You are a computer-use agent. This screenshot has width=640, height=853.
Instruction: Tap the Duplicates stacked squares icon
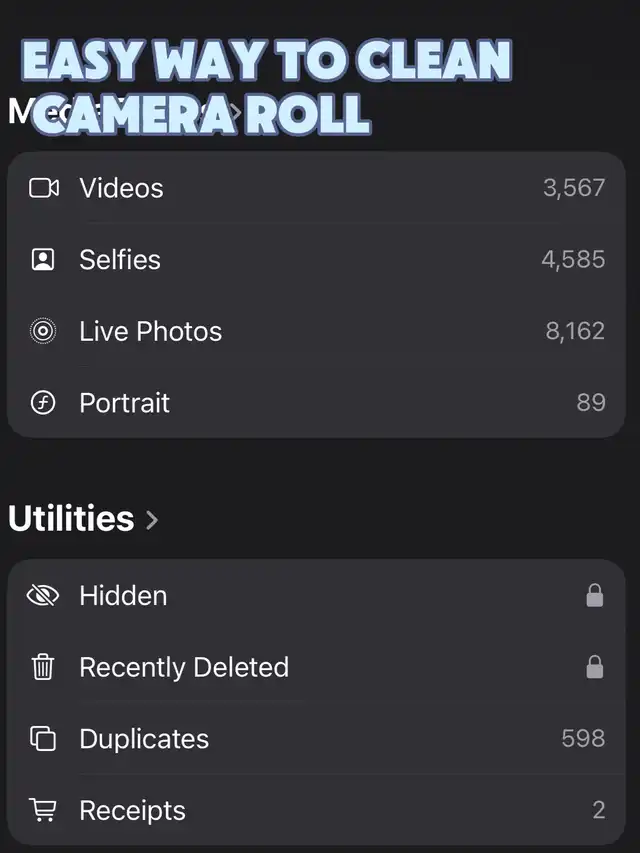pyautogui.click(x=43, y=740)
